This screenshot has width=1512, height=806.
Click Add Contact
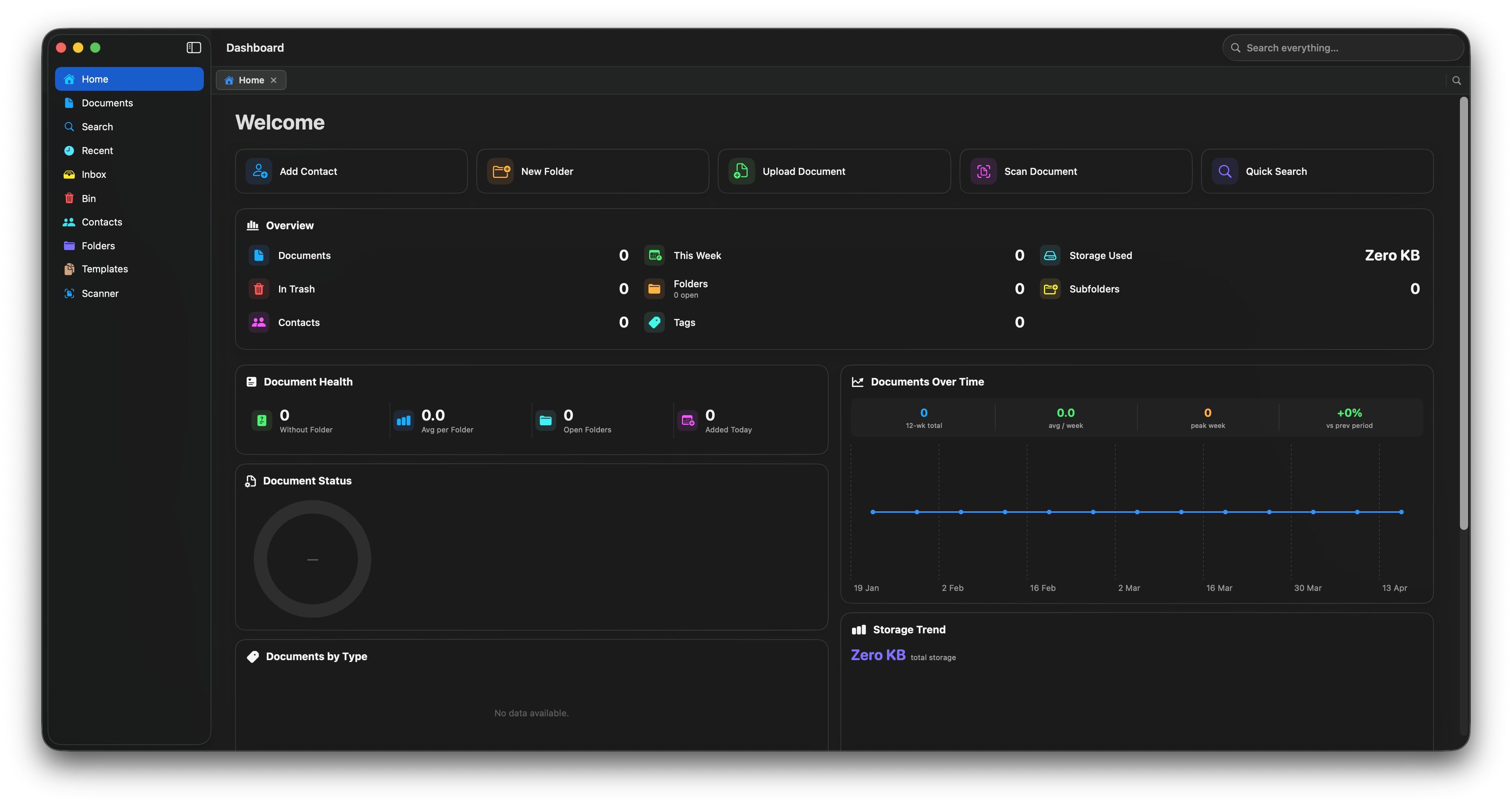(350, 171)
